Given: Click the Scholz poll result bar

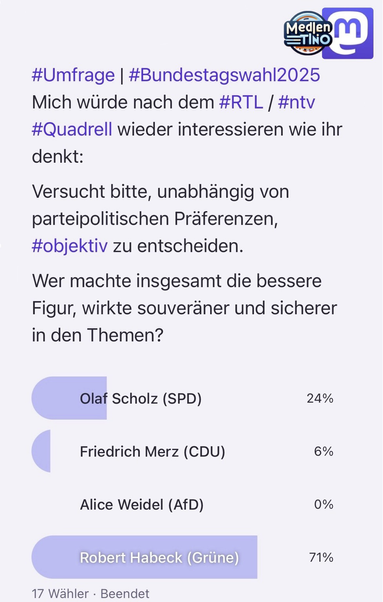Looking at the screenshot, I should point(69,398).
